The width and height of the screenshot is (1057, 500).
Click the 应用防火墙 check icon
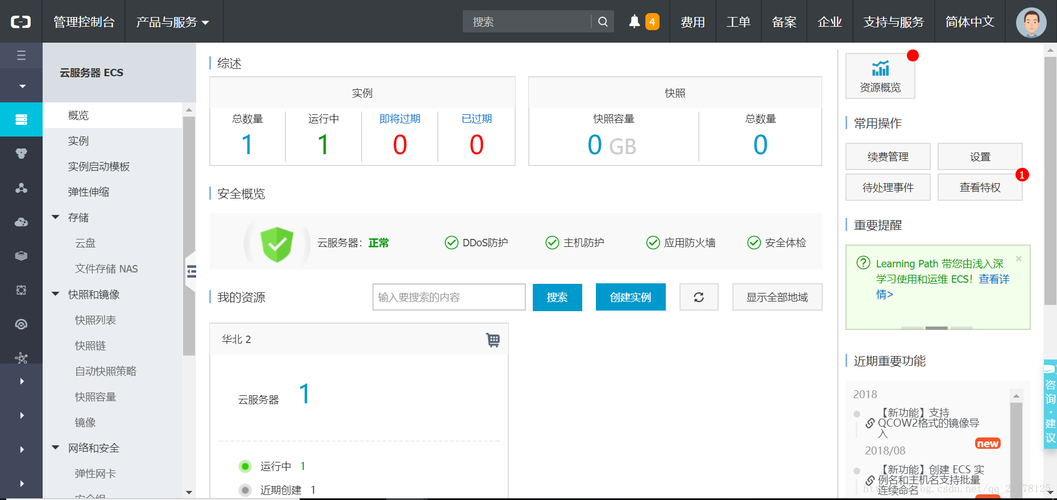(653, 243)
